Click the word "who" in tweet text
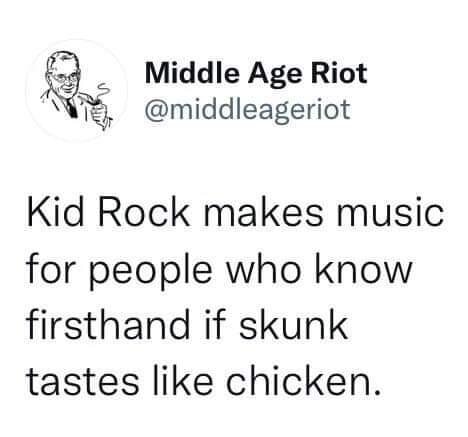Viewport: 468px width, 437px height. pyautogui.click(x=263, y=269)
